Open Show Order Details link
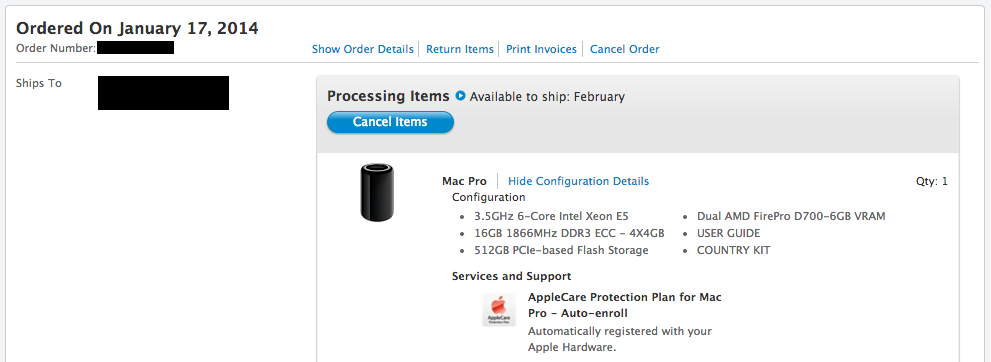 [363, 49]
